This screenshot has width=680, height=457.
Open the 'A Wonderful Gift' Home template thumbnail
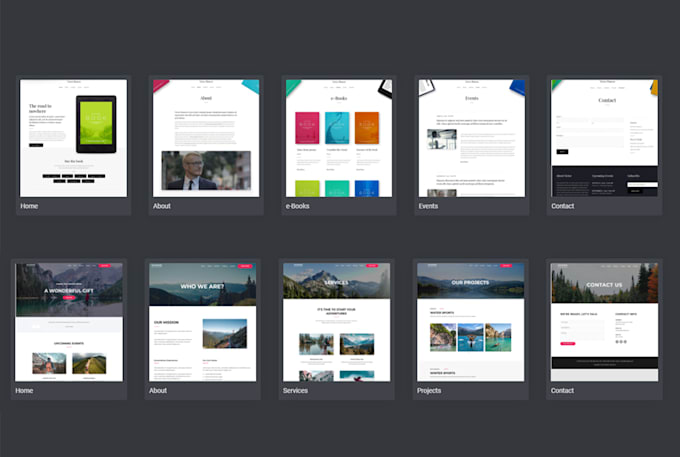(x=69, y=322)
